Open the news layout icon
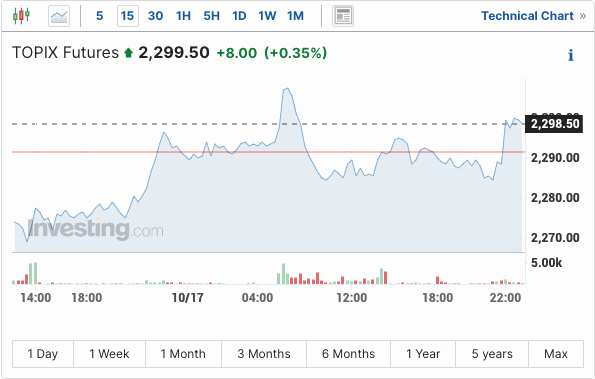Viewport: 595px width, 379px height. pyautogui.click(x=343, y=16)
